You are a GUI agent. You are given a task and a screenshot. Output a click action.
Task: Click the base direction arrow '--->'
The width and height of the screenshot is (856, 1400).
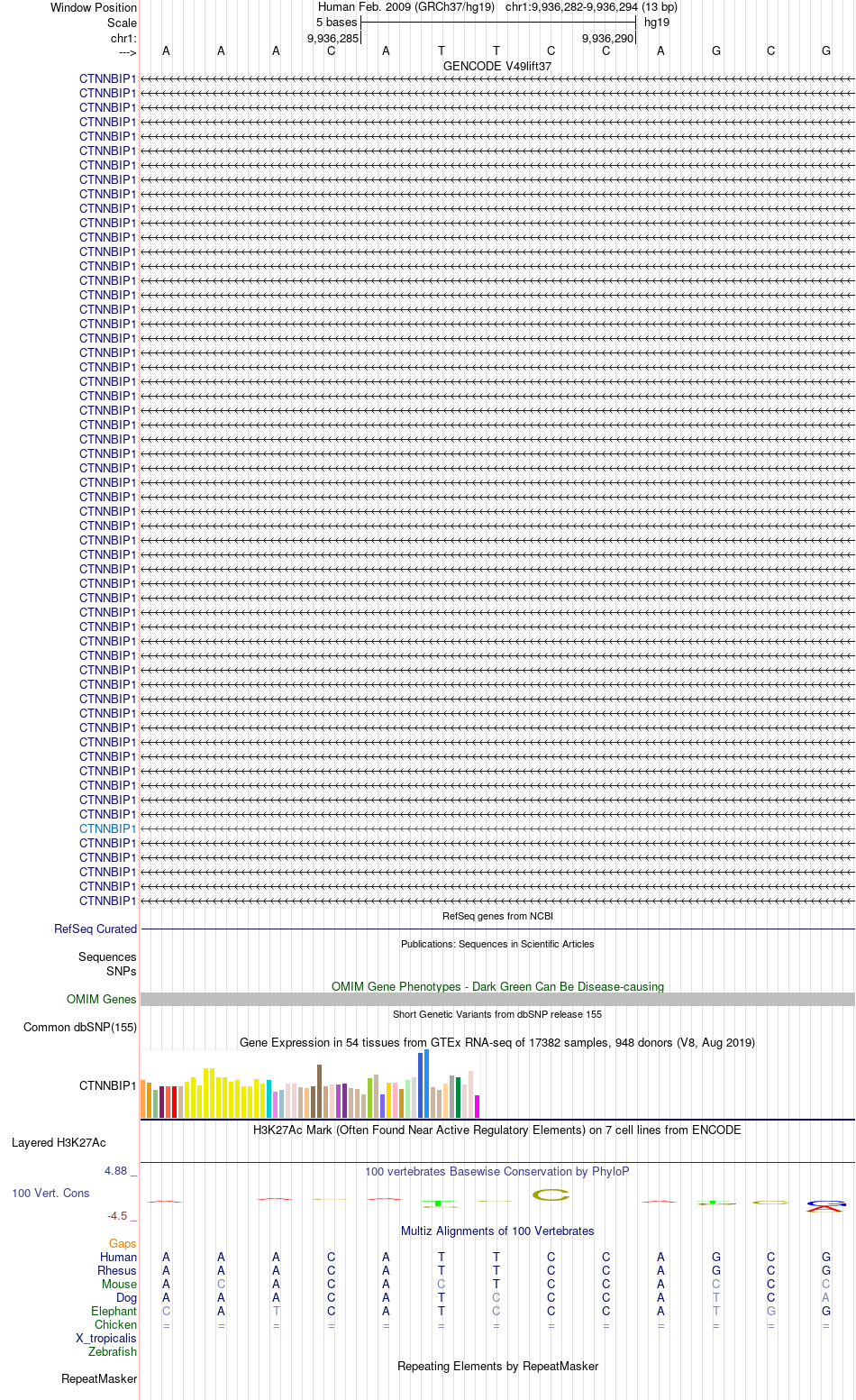[127, 52]
